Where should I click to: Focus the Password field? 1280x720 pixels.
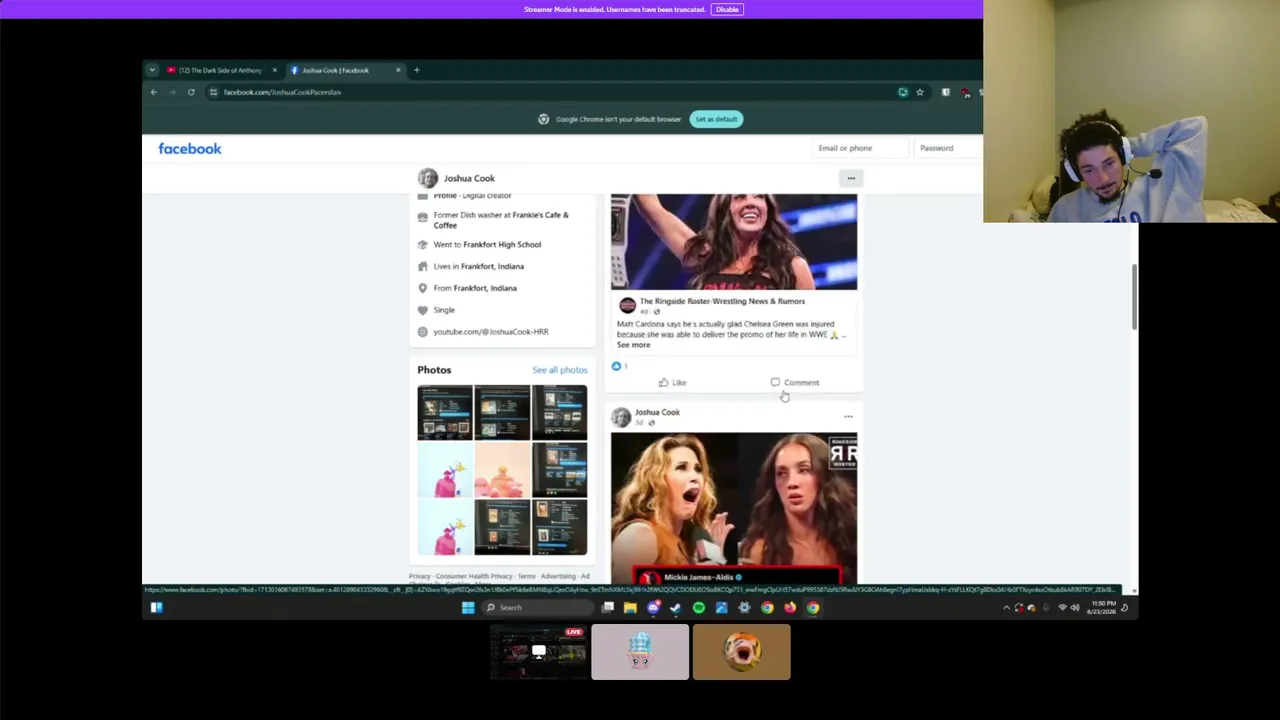(x=948, y=148)
